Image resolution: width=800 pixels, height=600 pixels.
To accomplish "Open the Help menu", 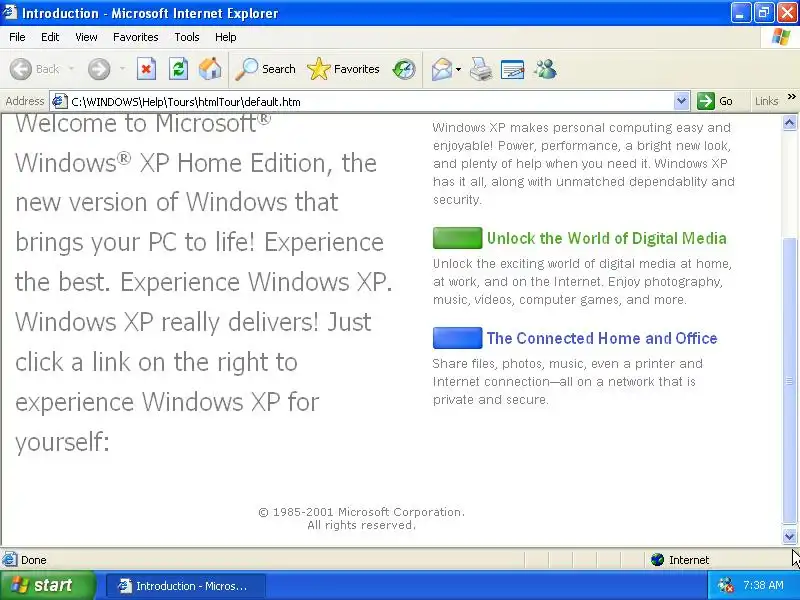I will [226, 37].
